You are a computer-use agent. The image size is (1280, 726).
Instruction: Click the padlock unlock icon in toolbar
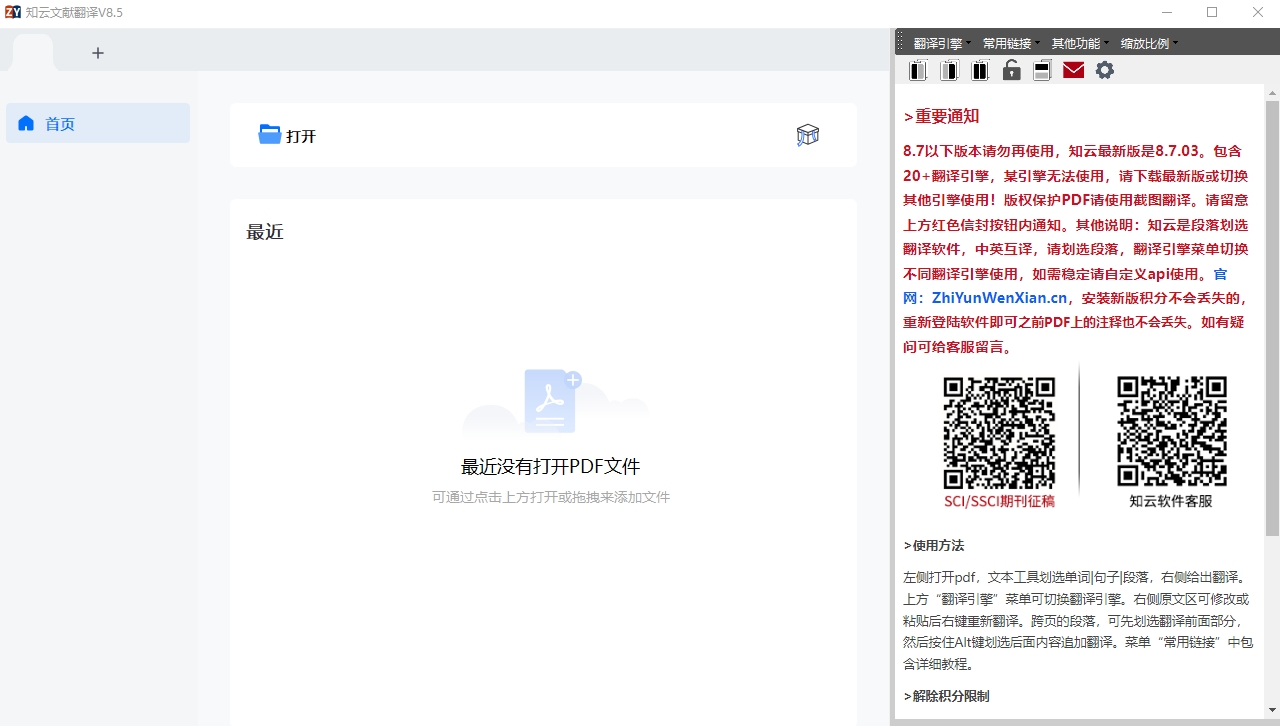click(x=1011, y=70)
